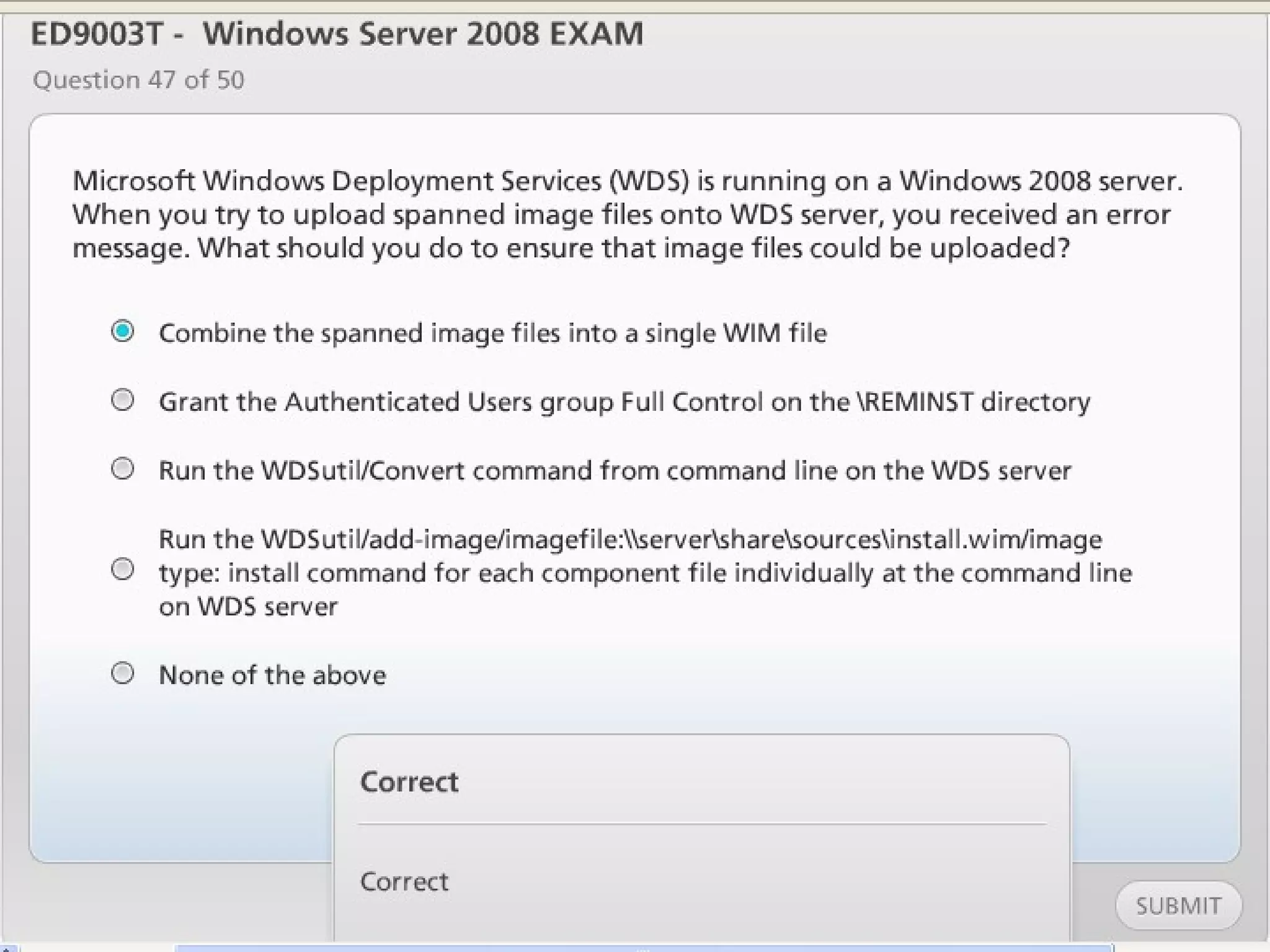
Task: Click the 'Run the WDSutil/Convert command' answer text
Action: pyautogui.click(x=615, y=470)
